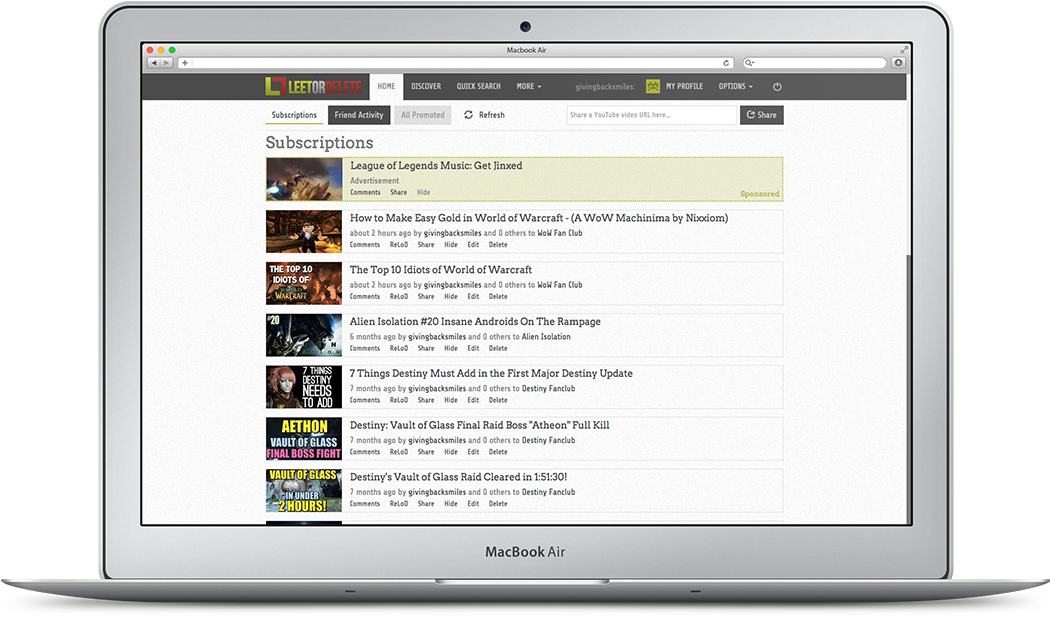Click the Aethon Final Boss Fight thumbnail
The height and width of the screenshot is (620, 1050).
click(x=304, y=439)
